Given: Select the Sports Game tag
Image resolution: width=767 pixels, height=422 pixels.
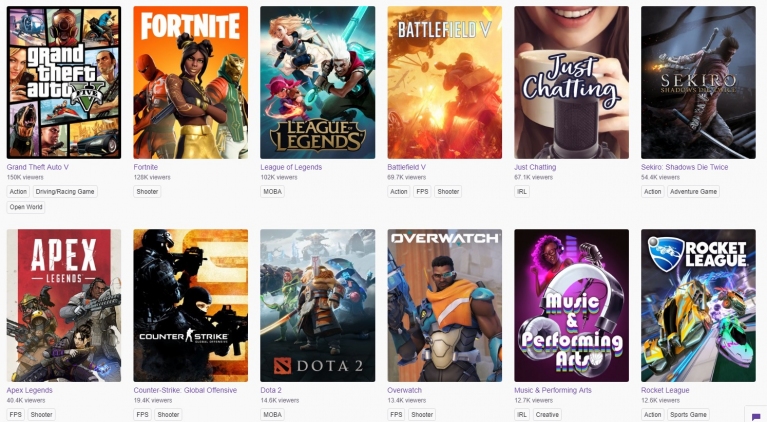Looking at the screenshot, I should coord(688,415).
